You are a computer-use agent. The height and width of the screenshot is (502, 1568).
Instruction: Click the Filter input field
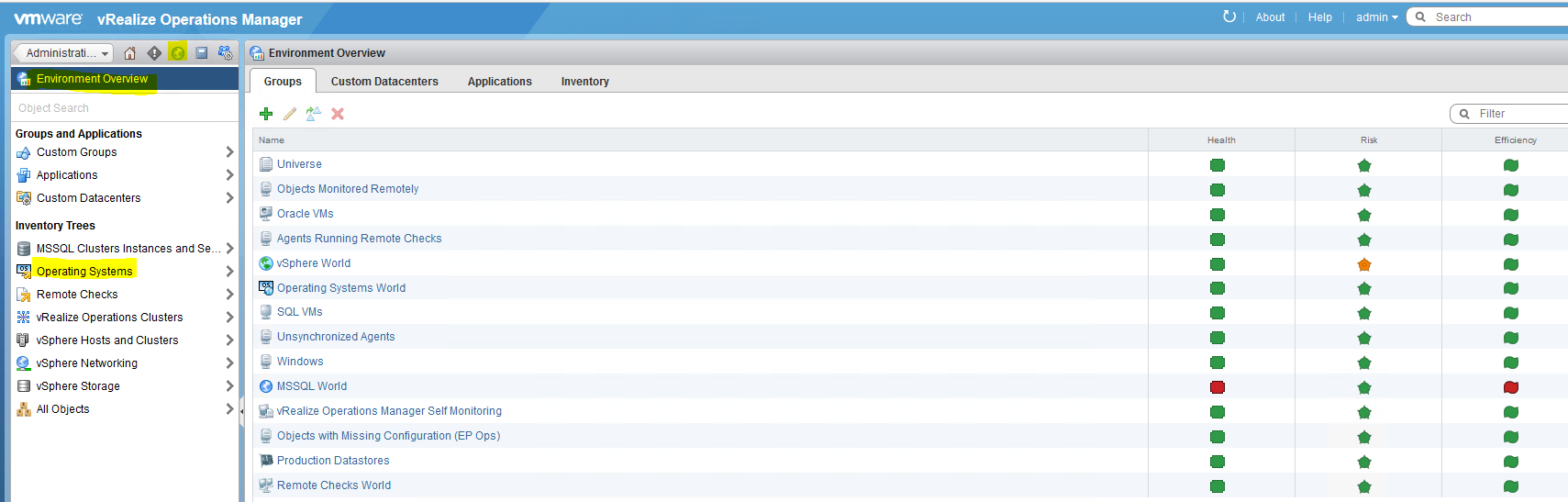click(1508, 114)
